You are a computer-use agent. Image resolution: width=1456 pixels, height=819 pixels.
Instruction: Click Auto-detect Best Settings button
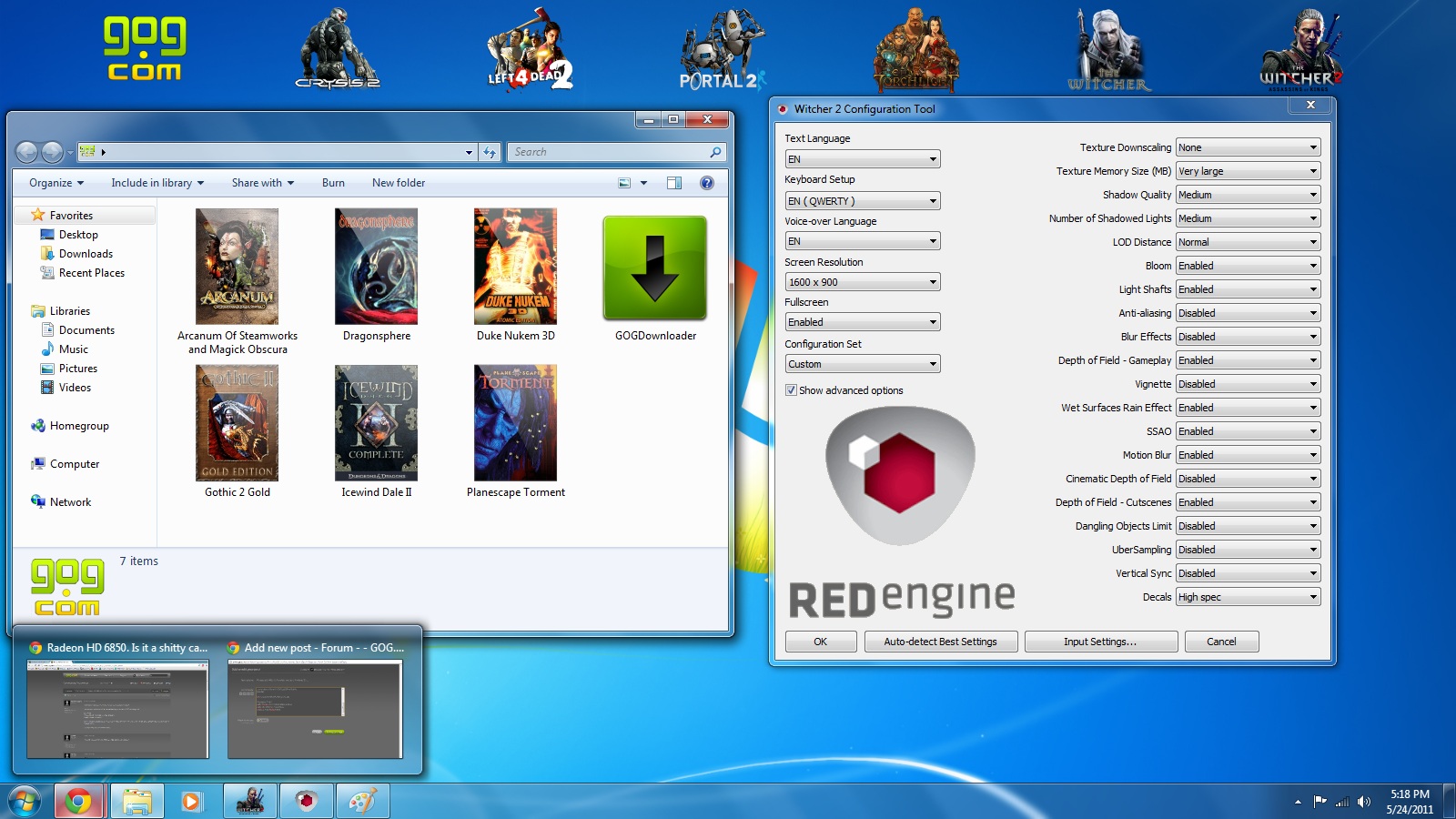click(940, 642)
